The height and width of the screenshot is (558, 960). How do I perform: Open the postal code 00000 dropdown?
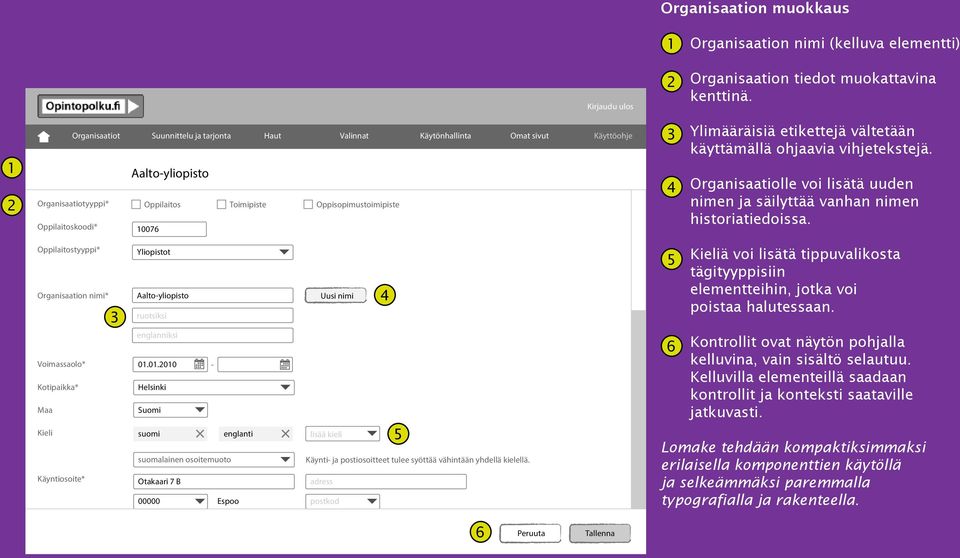pos(170,501)
